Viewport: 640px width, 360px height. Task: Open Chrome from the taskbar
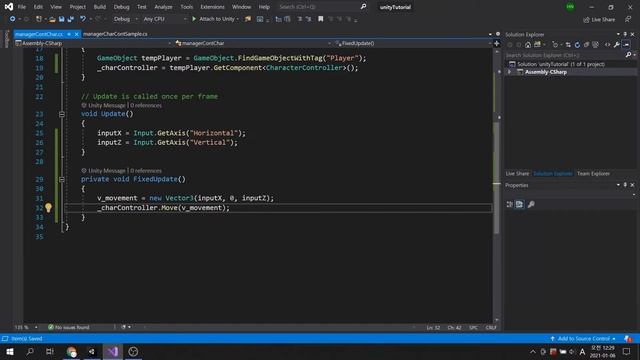pos(71,351)
